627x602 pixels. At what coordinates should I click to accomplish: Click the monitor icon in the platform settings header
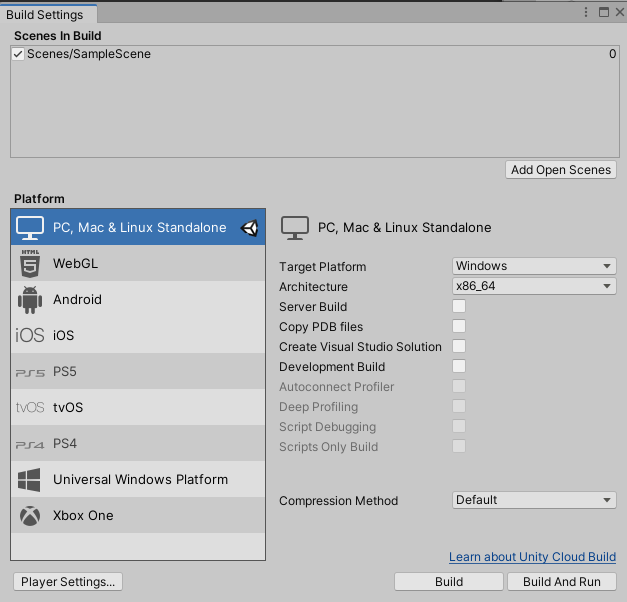pos(295,228)
